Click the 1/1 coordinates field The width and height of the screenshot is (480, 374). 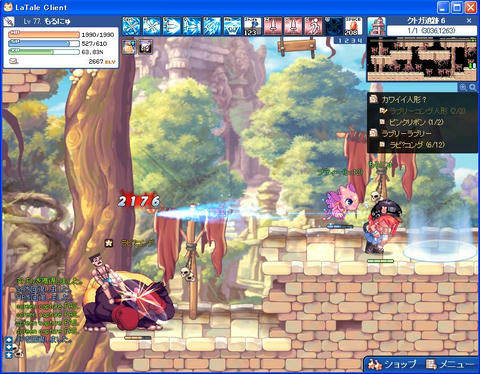tap(432, 31)
